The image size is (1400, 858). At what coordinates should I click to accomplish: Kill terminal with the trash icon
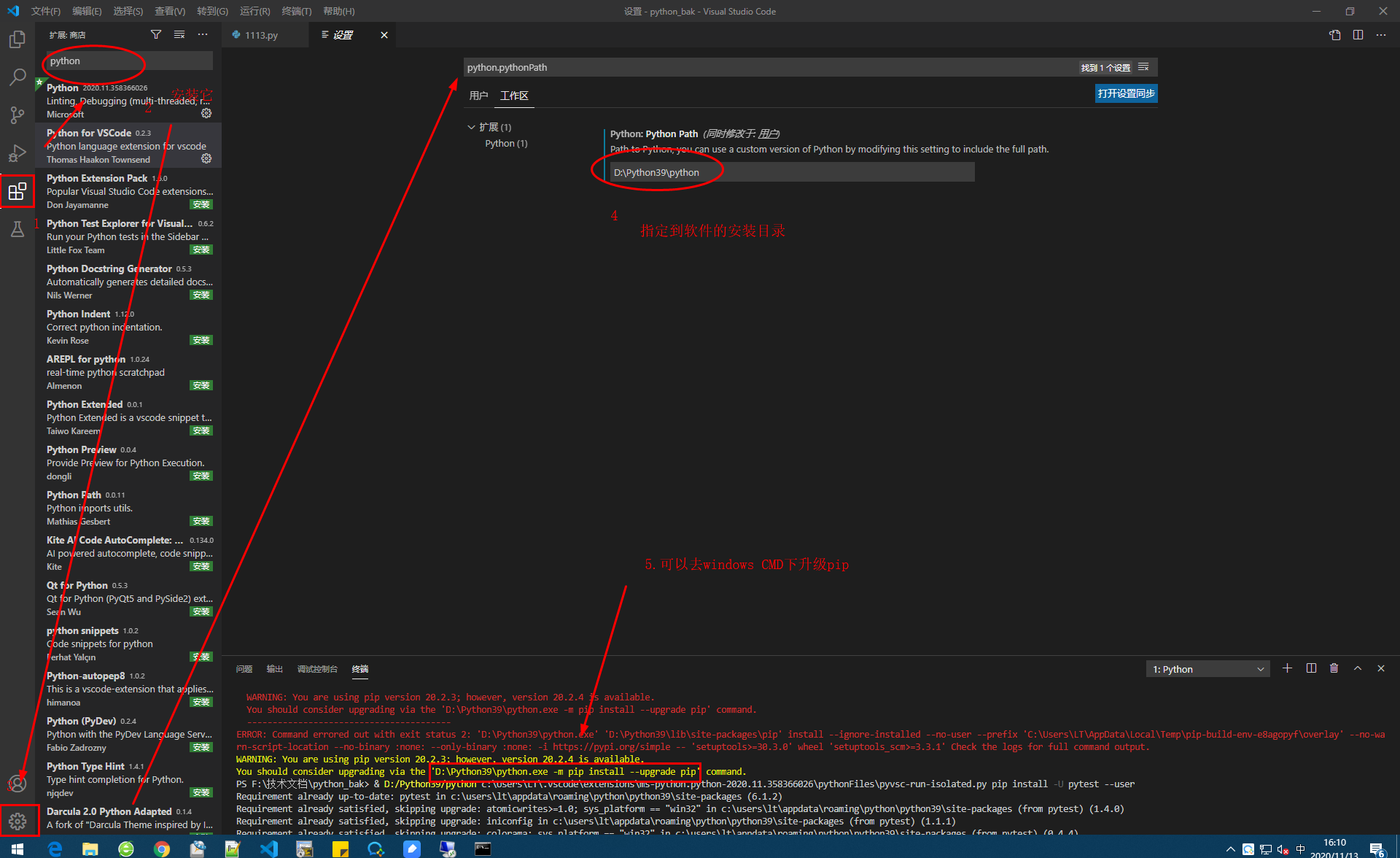click(1334, 668)
